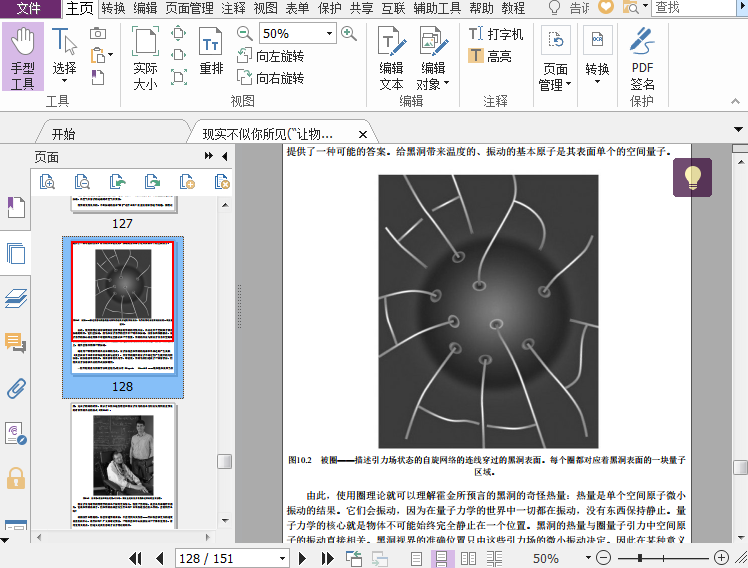Open the 注释 (Comment) ribbon tab

[x=233, y=8]
